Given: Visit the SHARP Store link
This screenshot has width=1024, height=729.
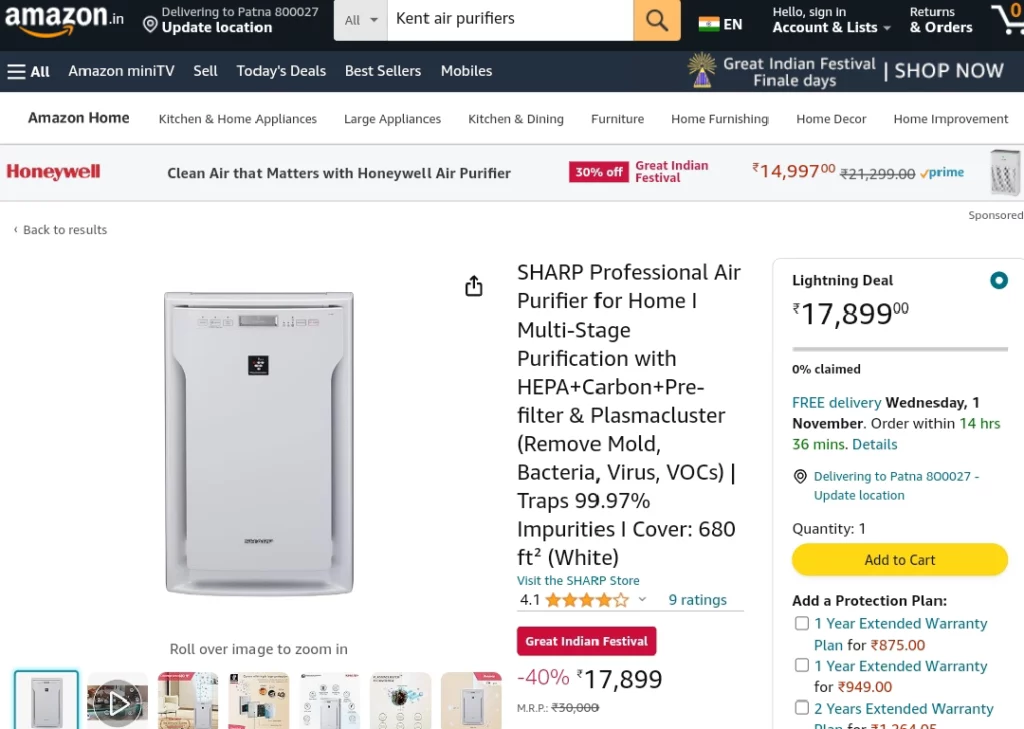Looking at the screenshot, I should point(578,580).
